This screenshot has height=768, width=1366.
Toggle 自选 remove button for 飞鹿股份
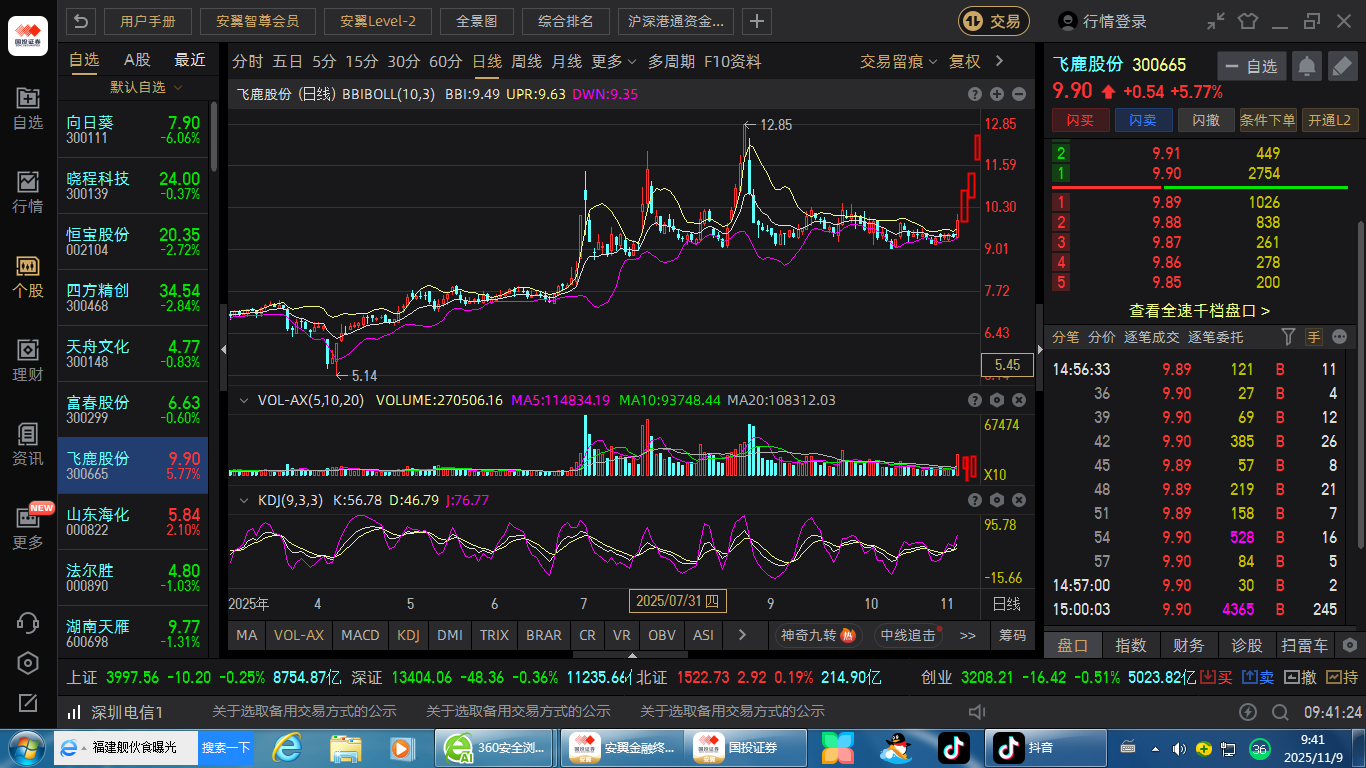(1251, 66)
